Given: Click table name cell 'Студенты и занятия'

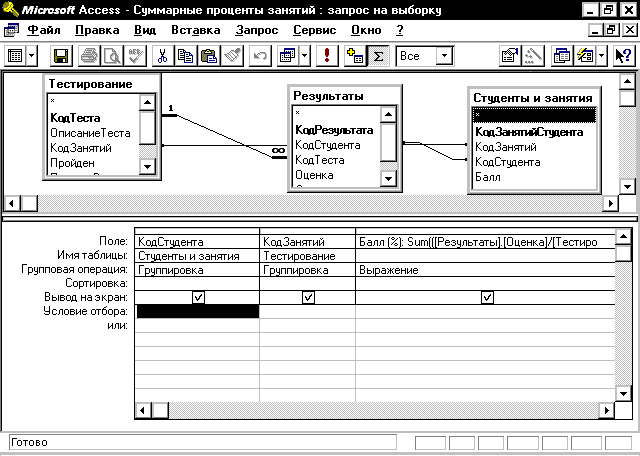Looking at the screenshot, I should [x=197, y=256].
